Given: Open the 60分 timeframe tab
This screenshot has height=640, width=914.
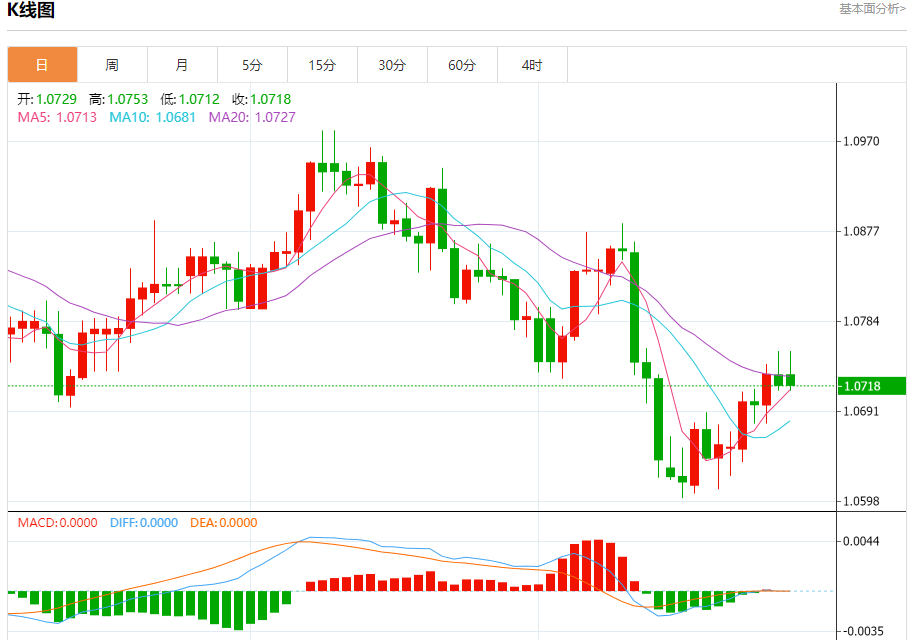Looking at the screenshot, I should point(462,65).
